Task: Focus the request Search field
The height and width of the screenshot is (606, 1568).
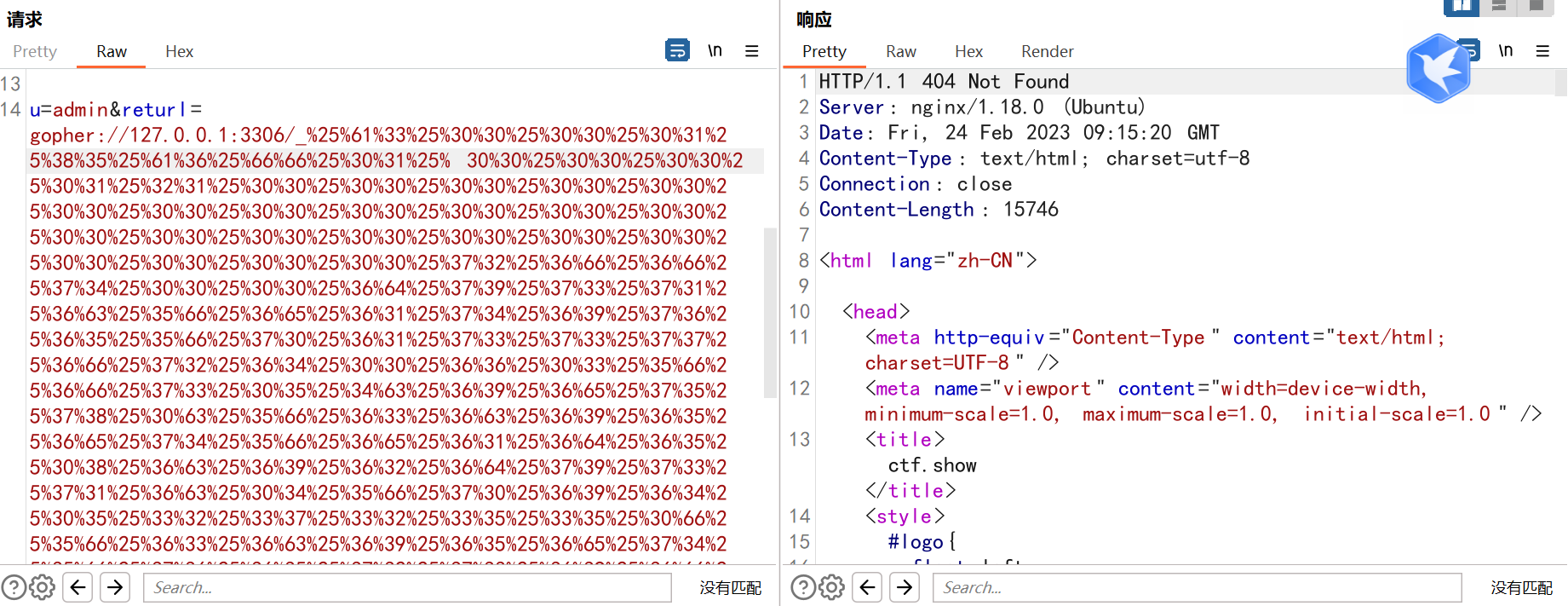Action: (x=407, y=587)
